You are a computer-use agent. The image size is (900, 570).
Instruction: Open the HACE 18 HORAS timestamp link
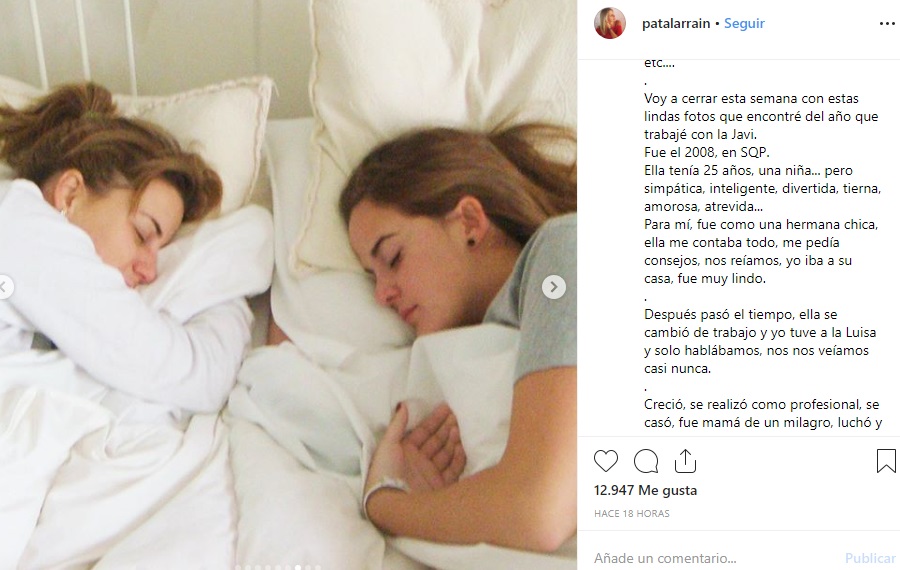[x=631, y=513]
